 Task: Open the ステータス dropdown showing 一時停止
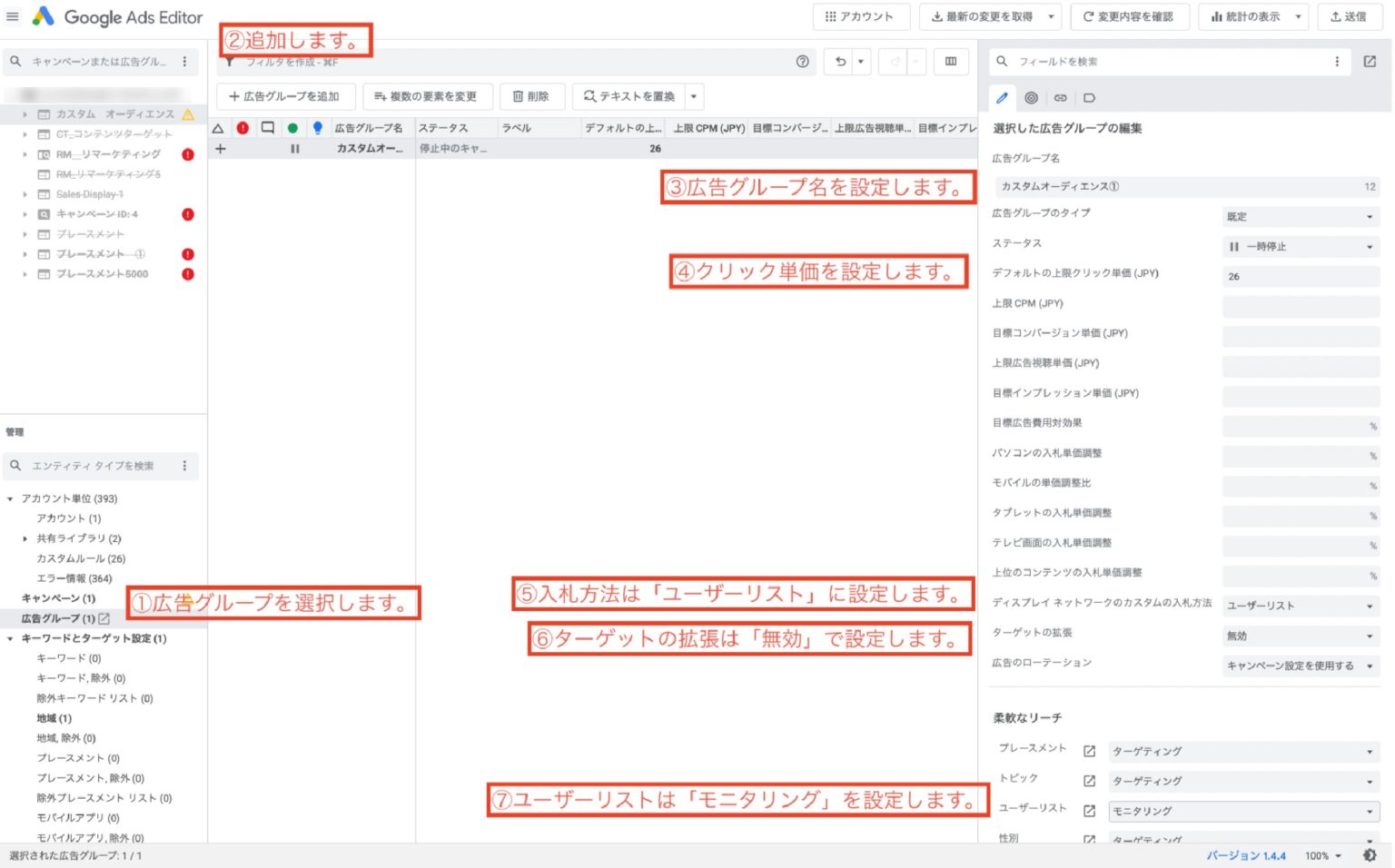1300,247
